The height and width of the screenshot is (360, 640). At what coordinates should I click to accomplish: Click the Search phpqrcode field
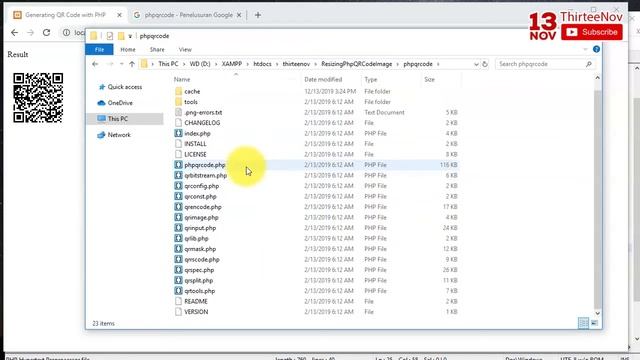[x=545, y=64]
